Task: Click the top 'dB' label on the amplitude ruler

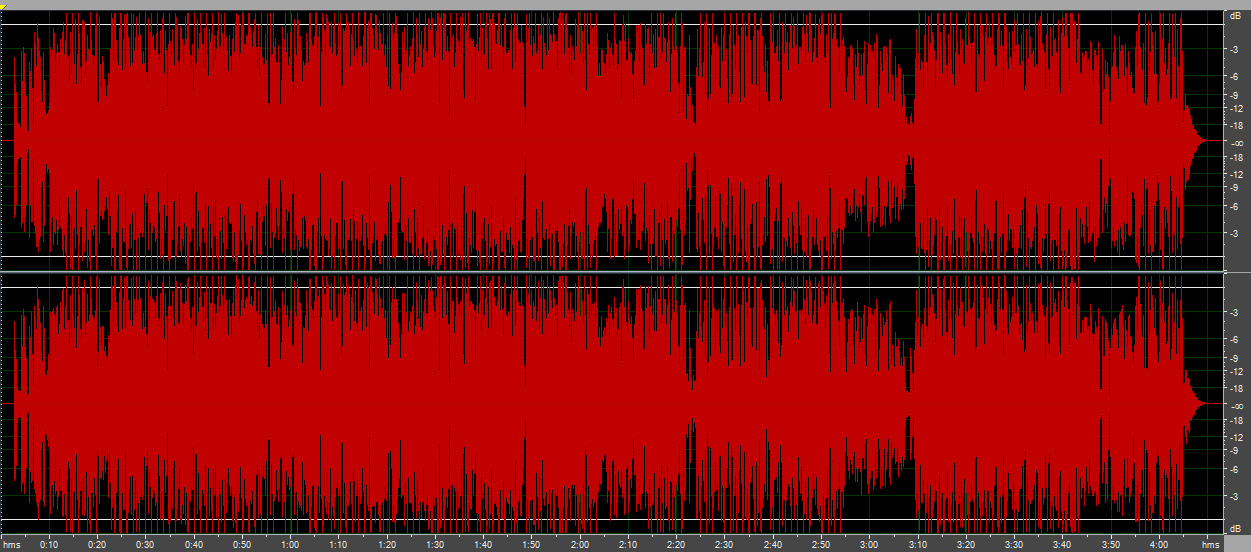Action: pyautogui.click(x=1237, y=17)
